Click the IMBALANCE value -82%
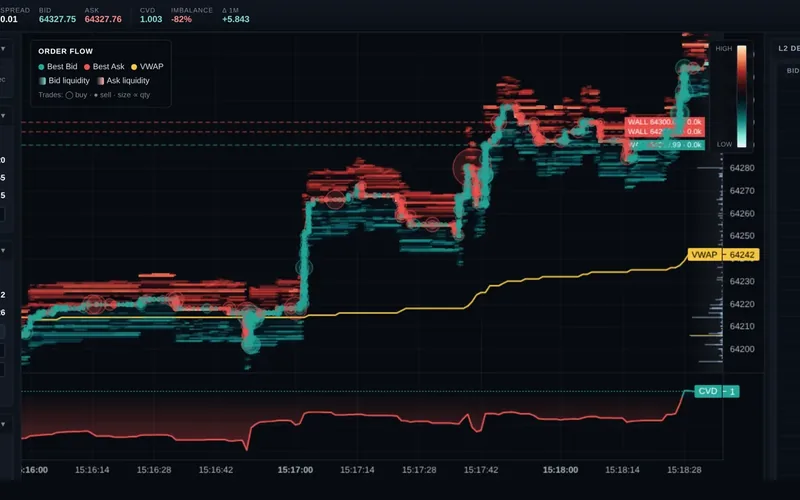The height and width of the screenshot is (500, 800). (181, 19)
